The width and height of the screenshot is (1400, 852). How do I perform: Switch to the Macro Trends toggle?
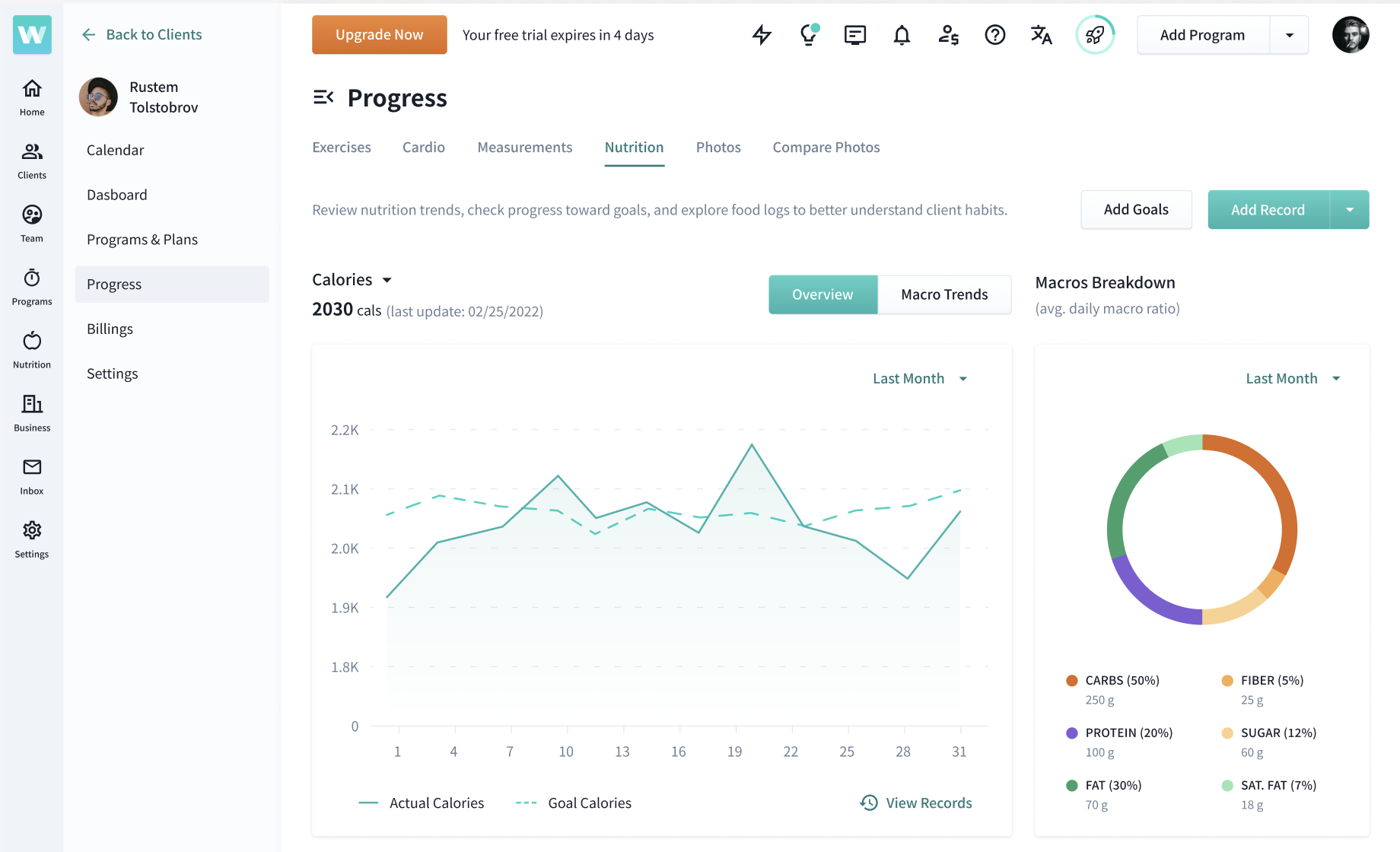point(944,294)
